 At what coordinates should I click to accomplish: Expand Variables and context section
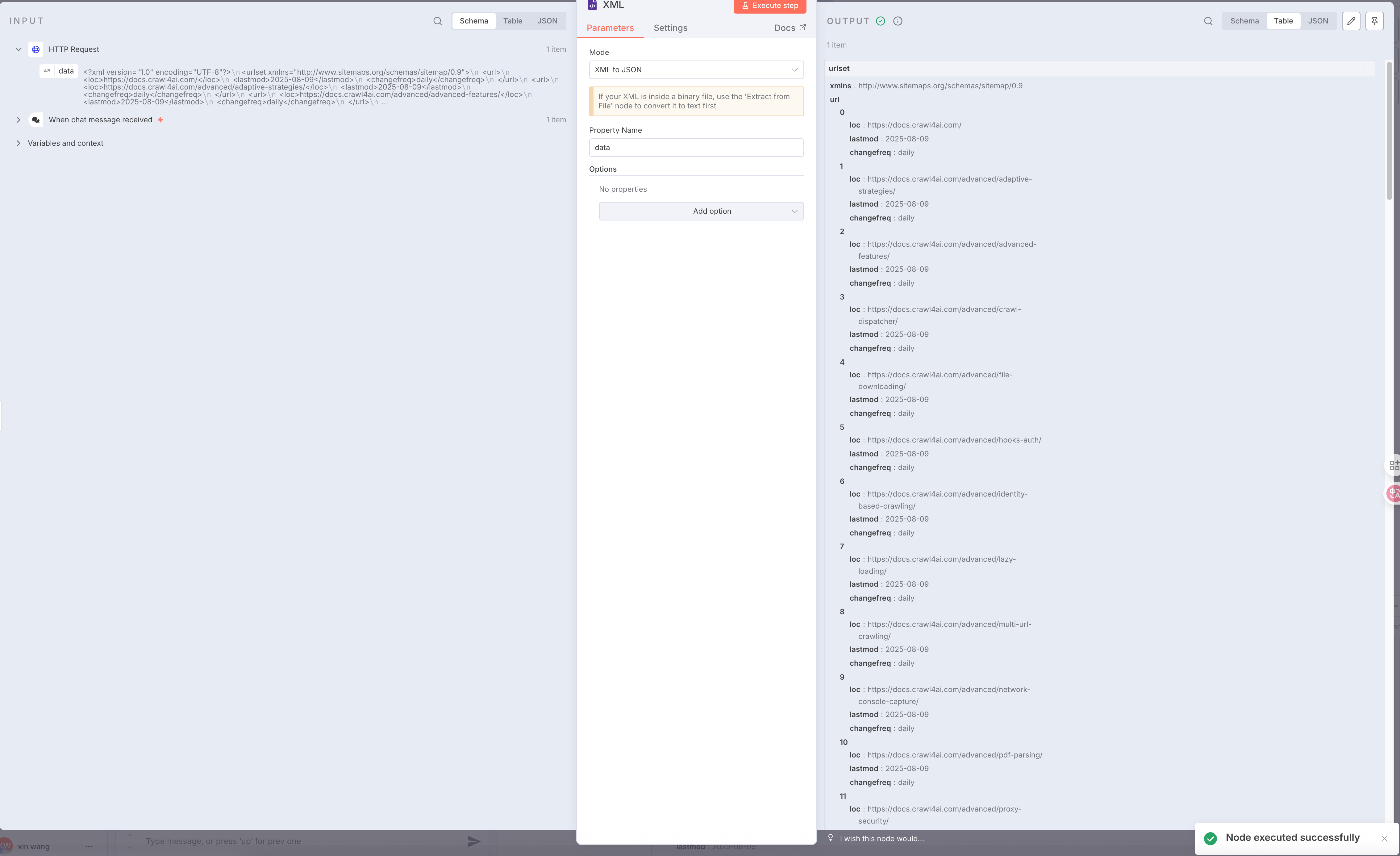(x=18, y=143)
